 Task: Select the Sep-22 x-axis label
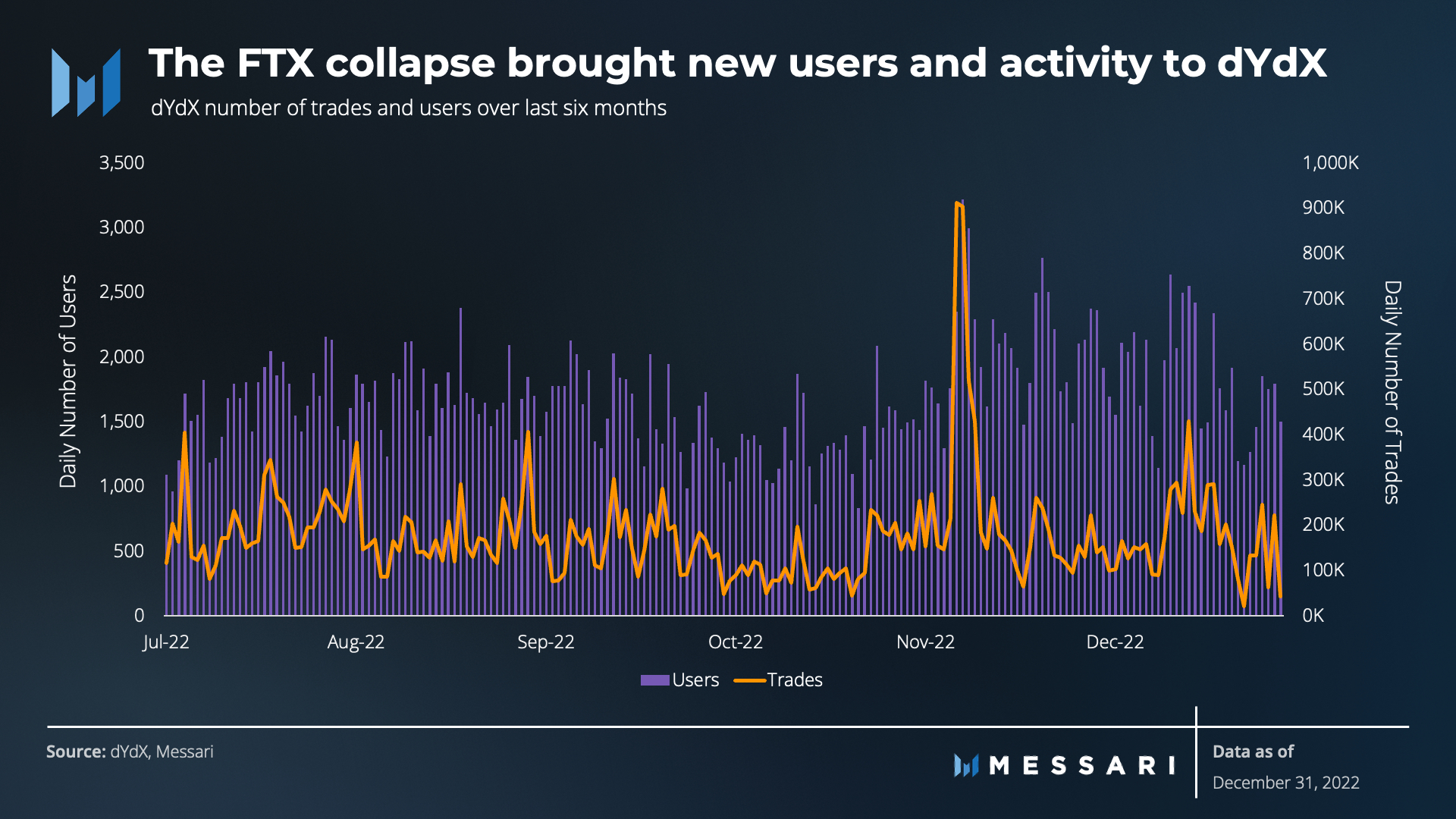[x=546, y=642]
